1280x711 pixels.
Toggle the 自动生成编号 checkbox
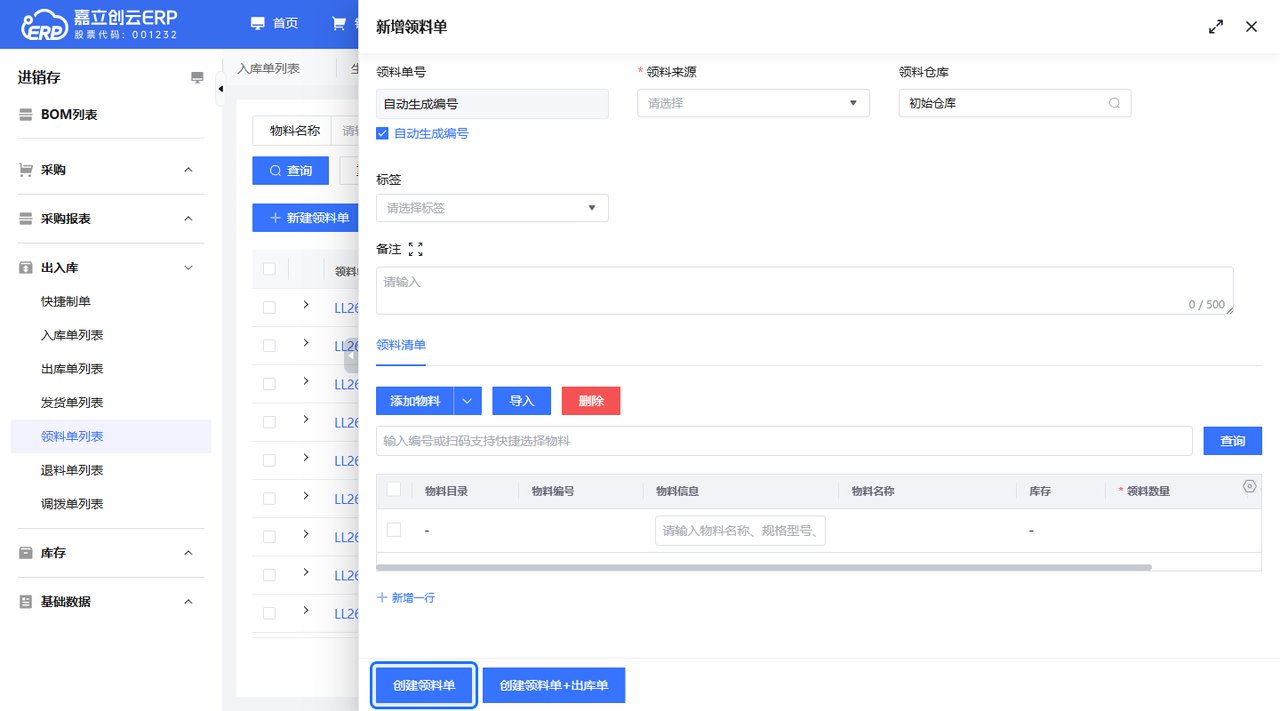[382, 133]
